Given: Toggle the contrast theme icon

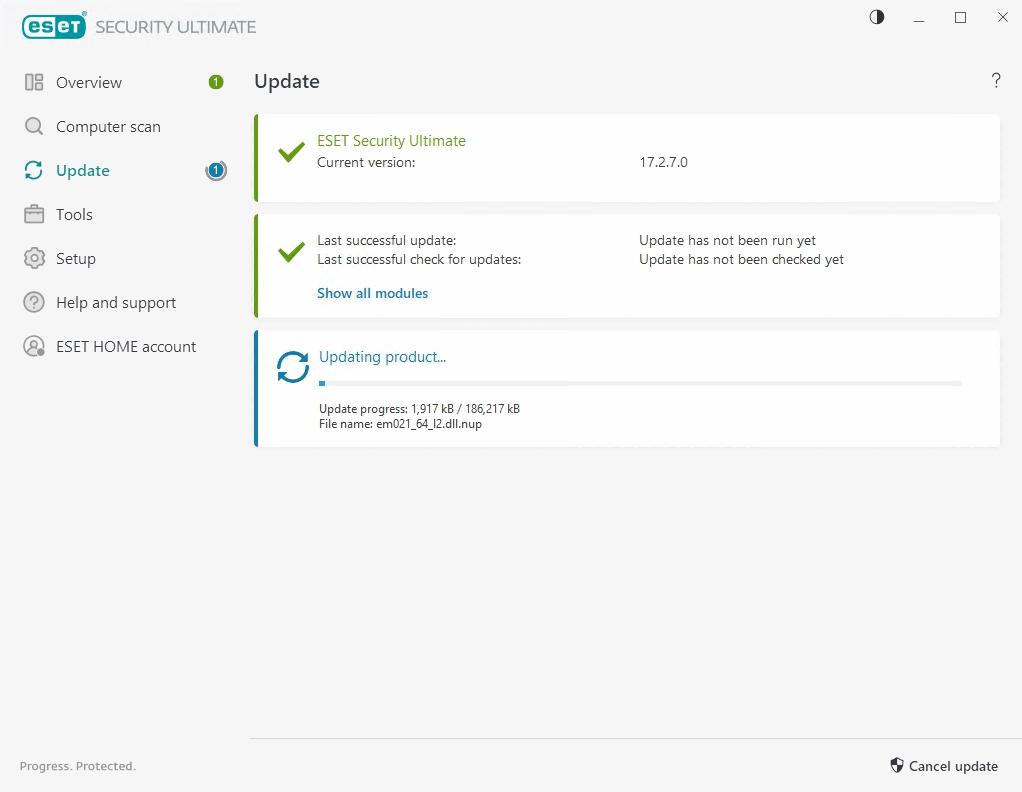Looking at the screenshot, I should pyautogui.click(x=877, y=18).
